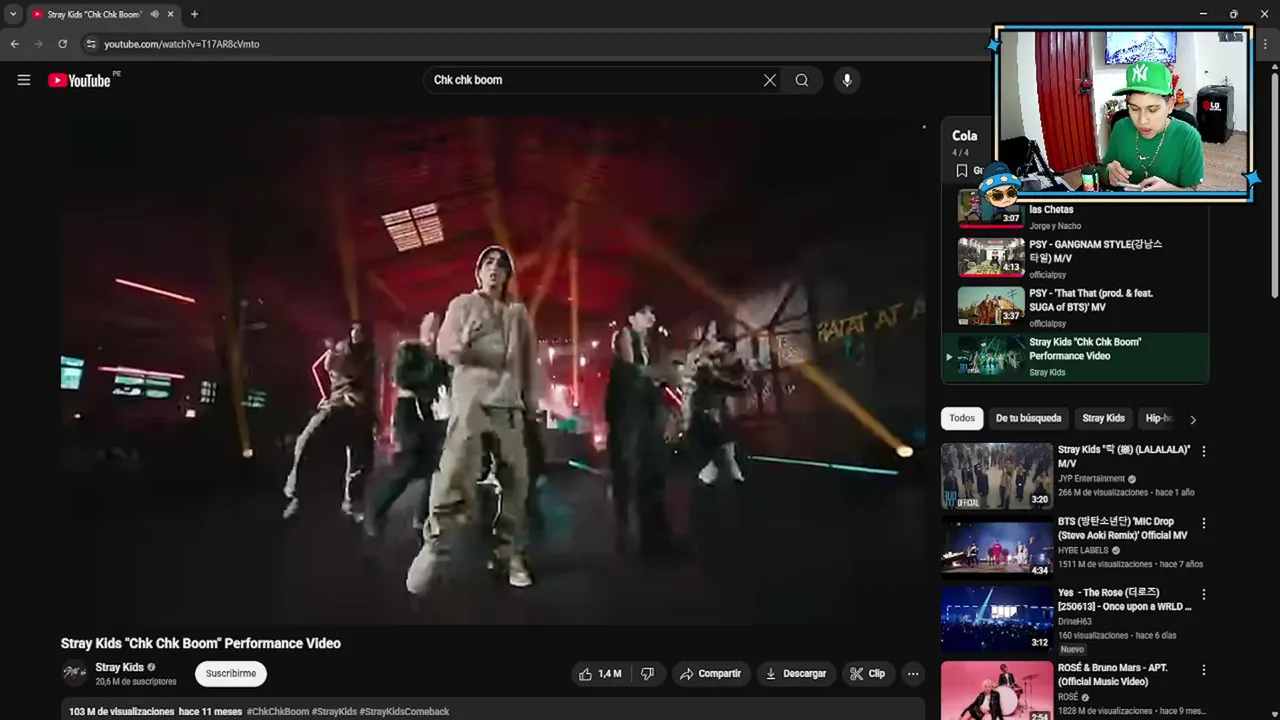This screenshot has width=1280, height=720.
Task: Create a Clip of the video
Action: tap(868, 674)
